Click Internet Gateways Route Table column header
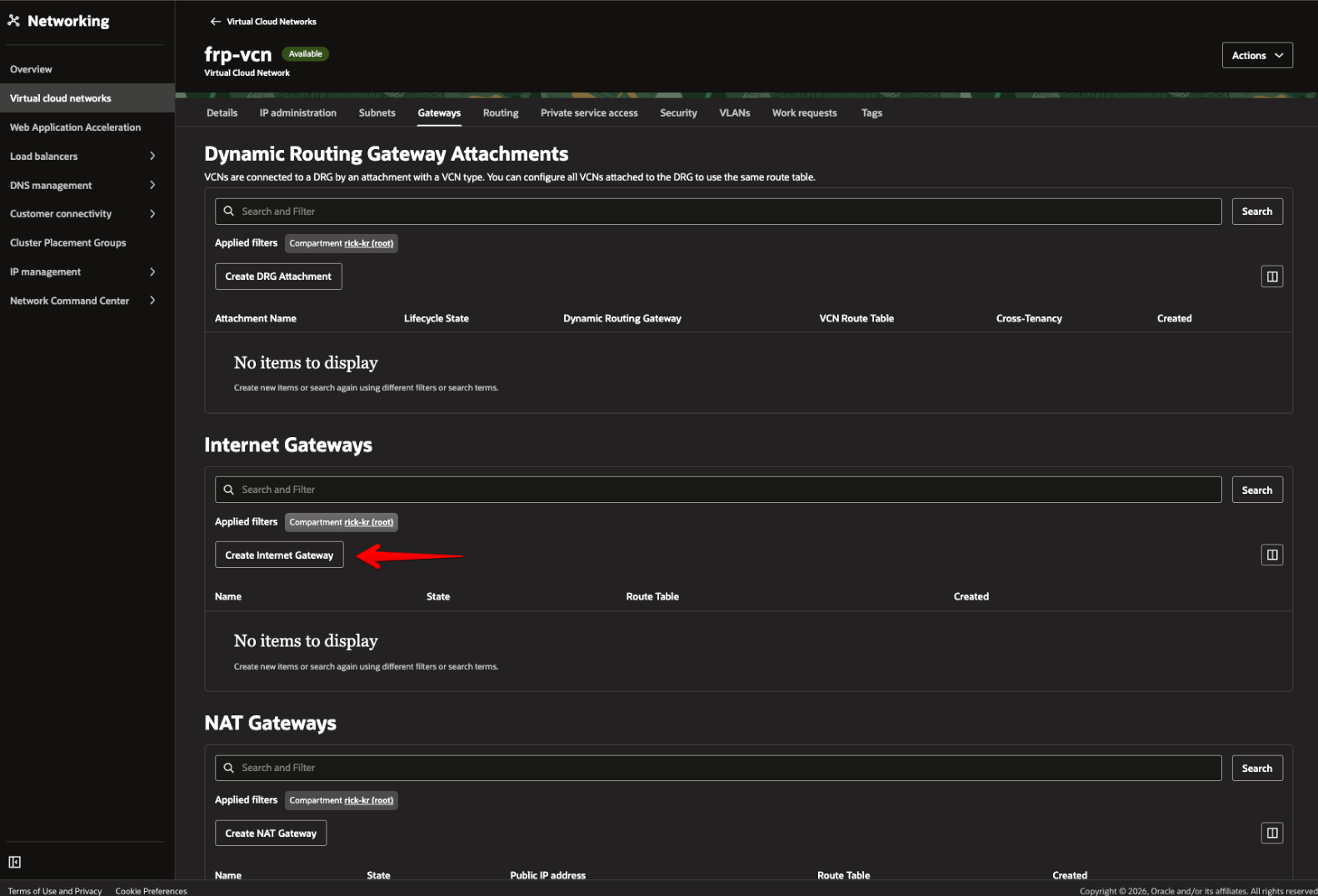The height and width of the screenshot is (896, 1318). [652, 597]
